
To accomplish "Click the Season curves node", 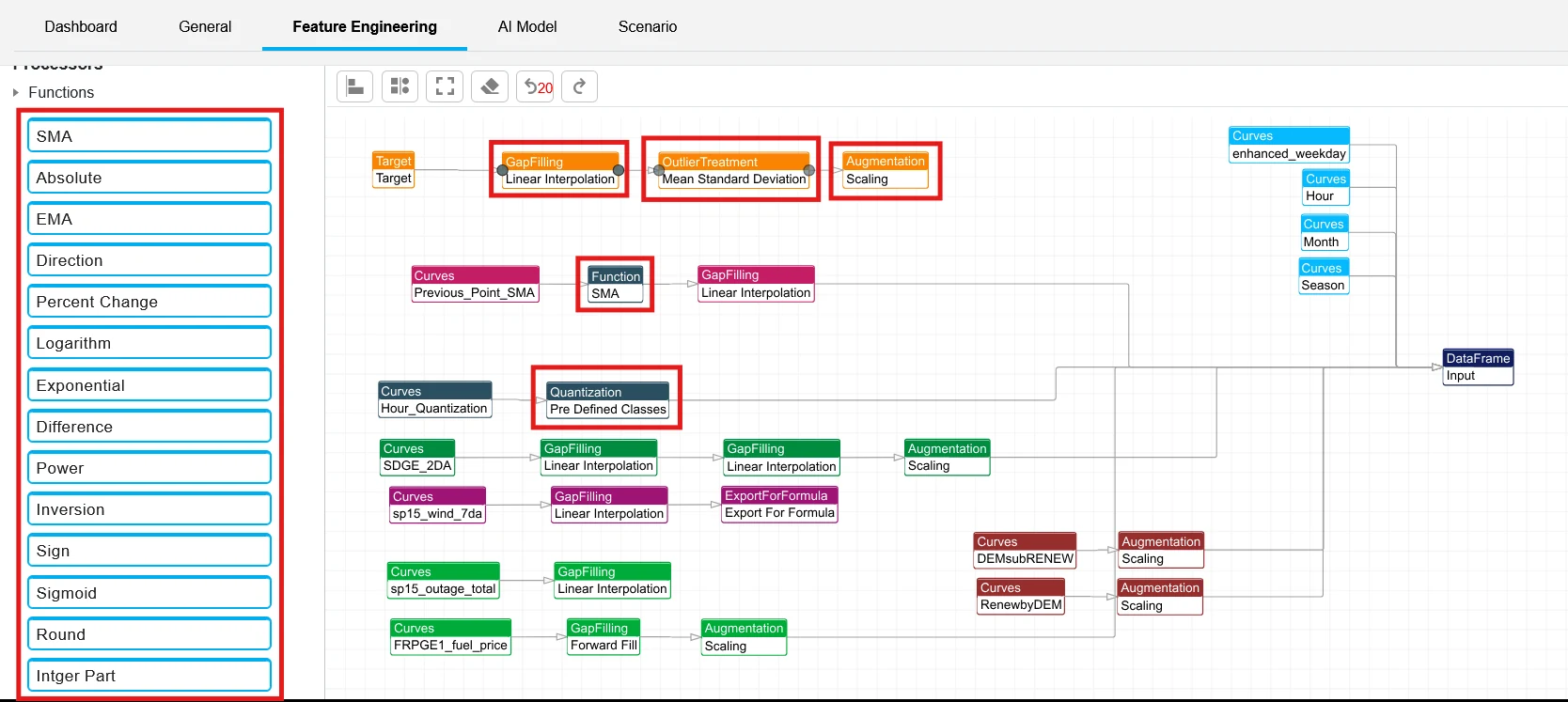I will (1324, 276).
